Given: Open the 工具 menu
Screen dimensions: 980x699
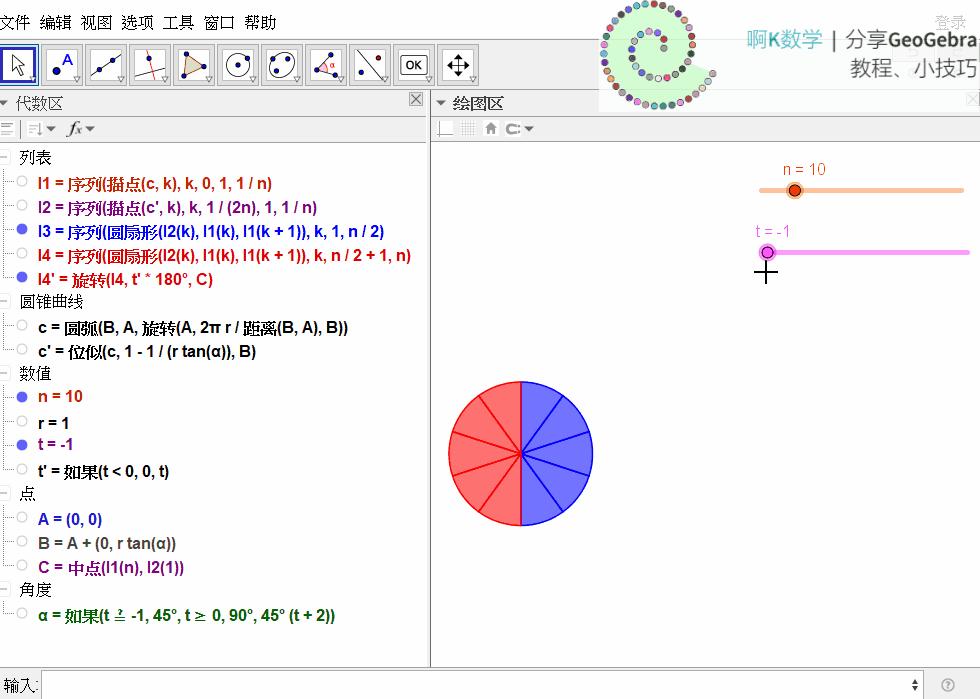Looking at the screenshot, I should 178,22.
